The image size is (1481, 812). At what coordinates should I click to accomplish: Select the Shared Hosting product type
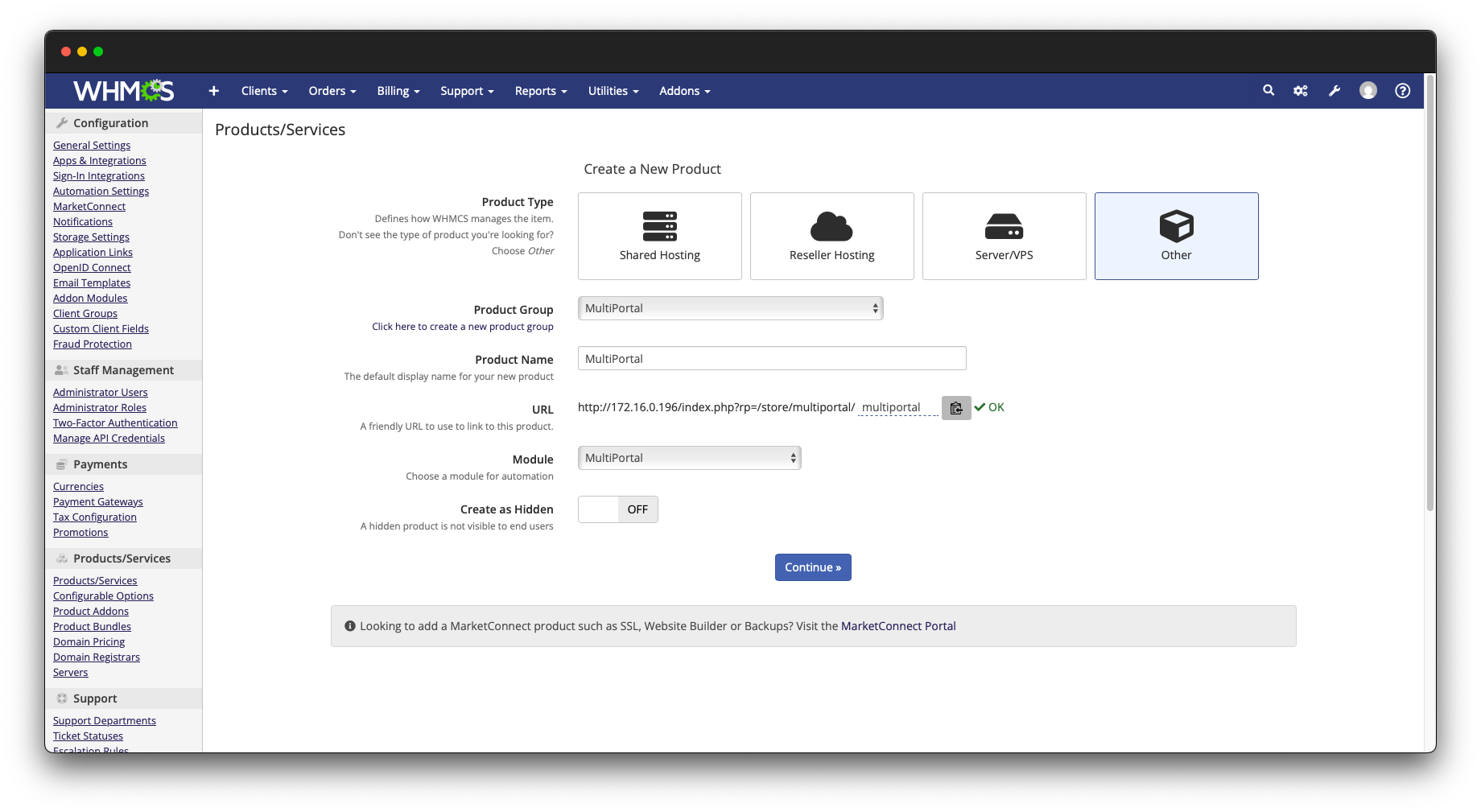tap(660, 236)
